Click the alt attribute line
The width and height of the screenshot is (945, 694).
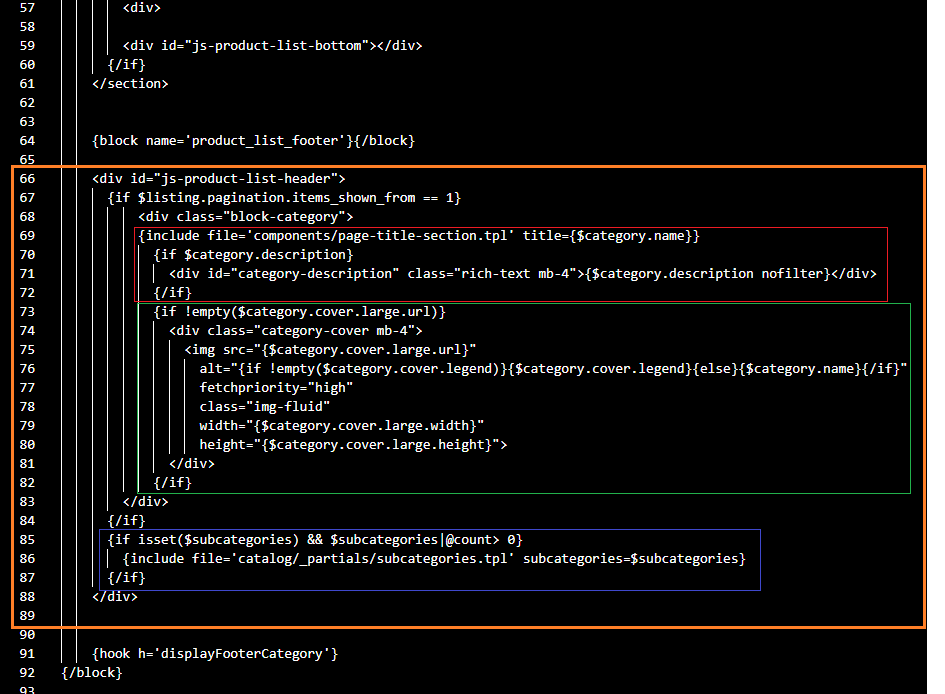click(x=553, y=369)
